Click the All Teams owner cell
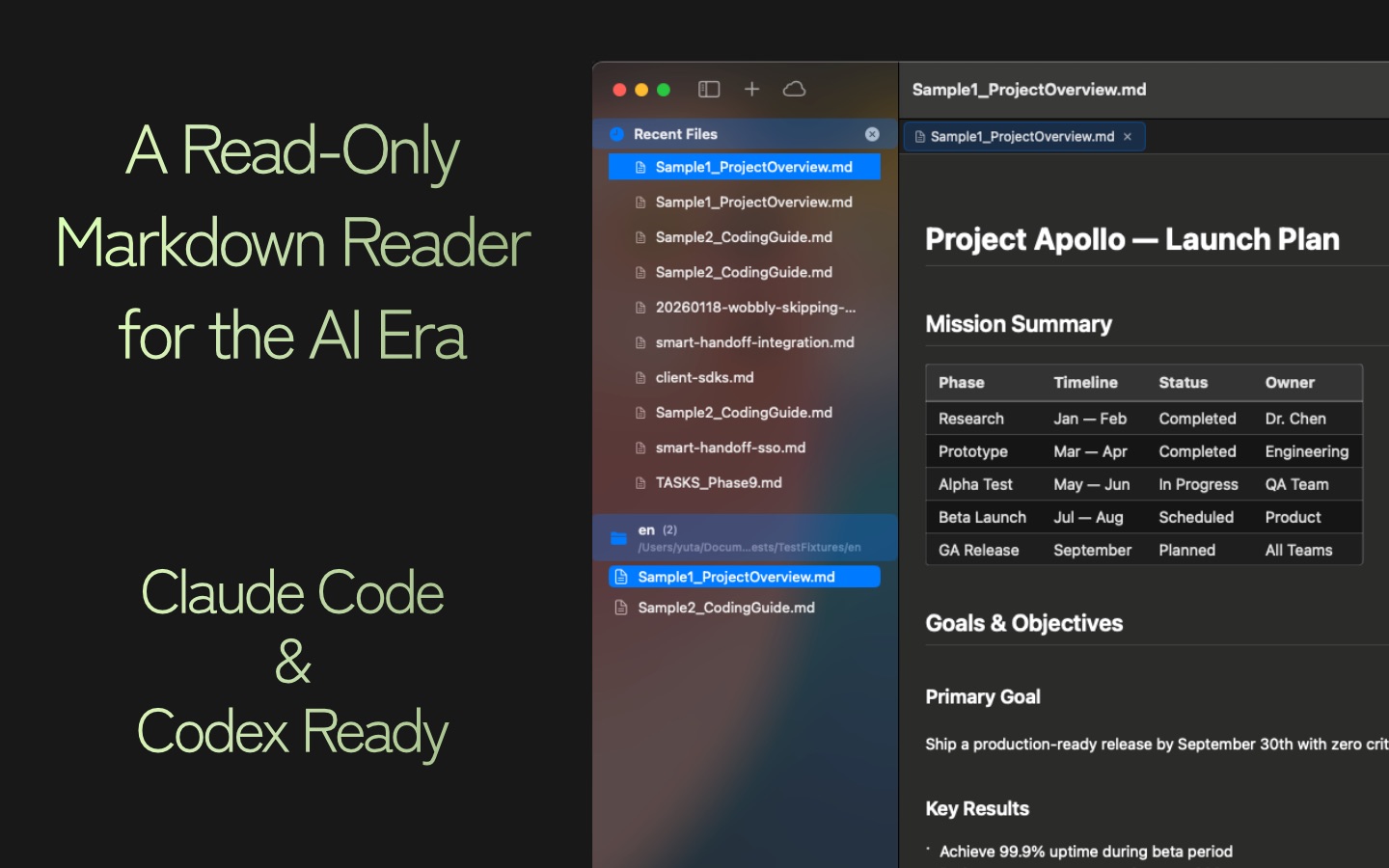The height and width of the screenshot is (868, 1389). pos(1299,550)
